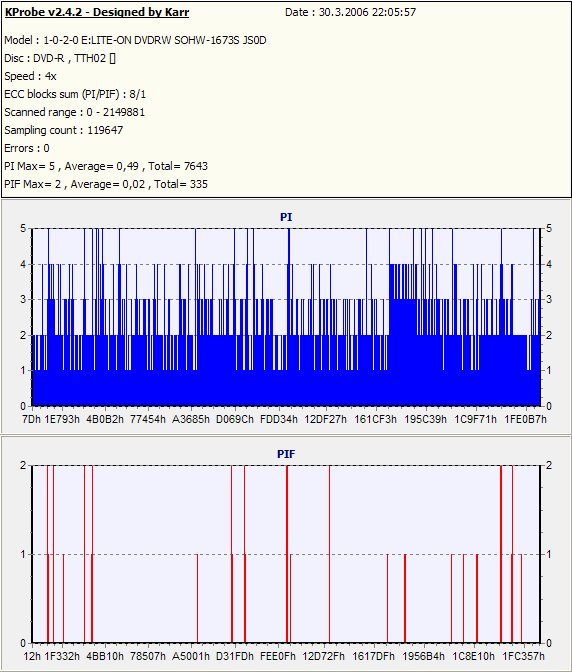Click the 1FC357h label on PIF axis

pos(523,656)
